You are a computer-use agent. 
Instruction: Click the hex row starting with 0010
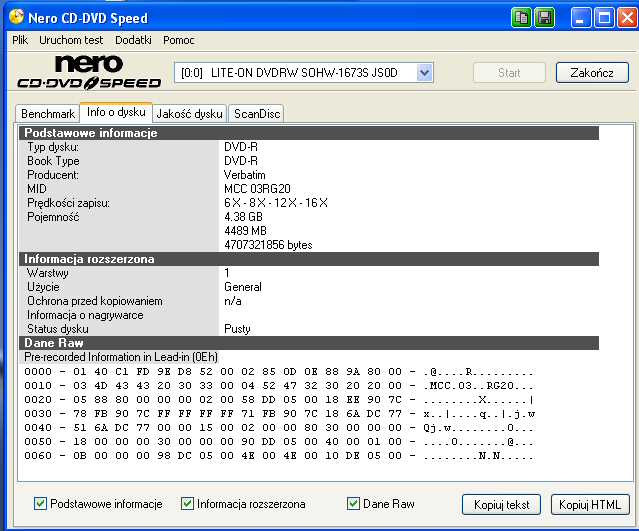click(x=279, y=386)
